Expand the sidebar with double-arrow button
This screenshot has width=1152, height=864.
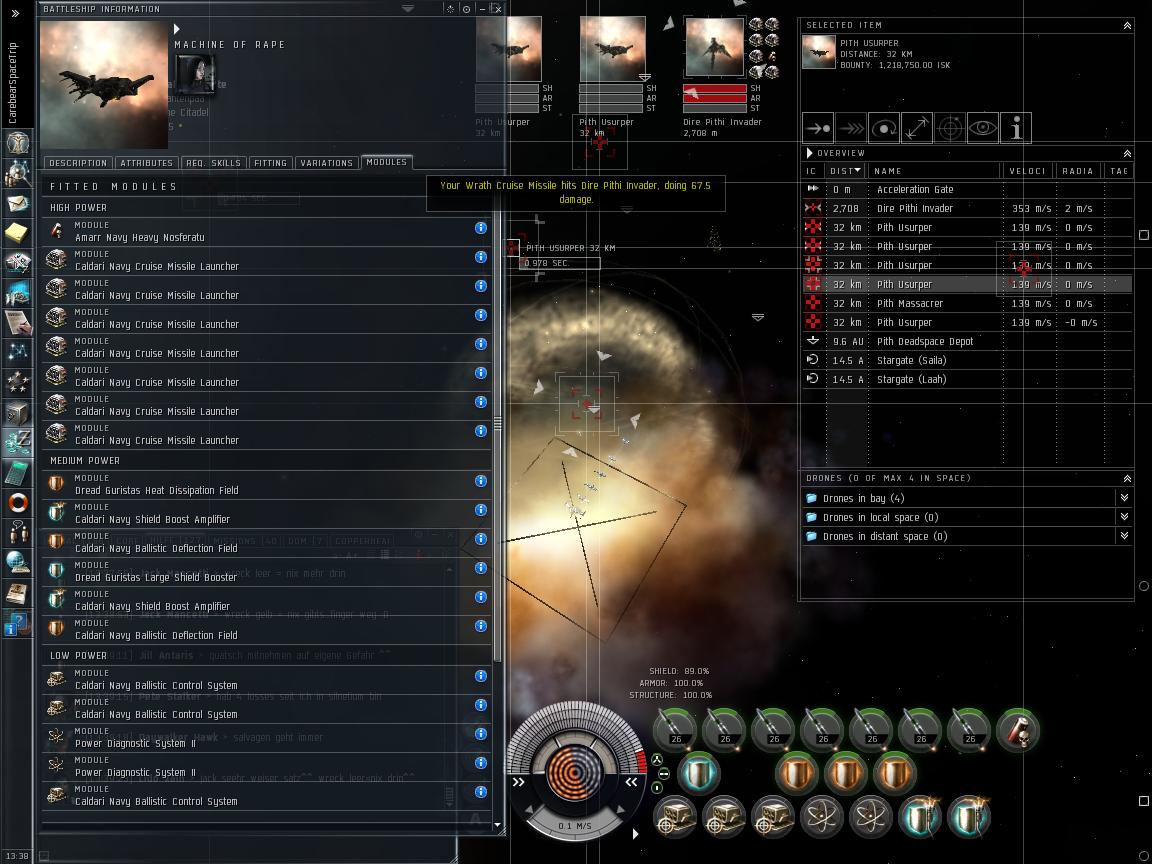point(15,12)
